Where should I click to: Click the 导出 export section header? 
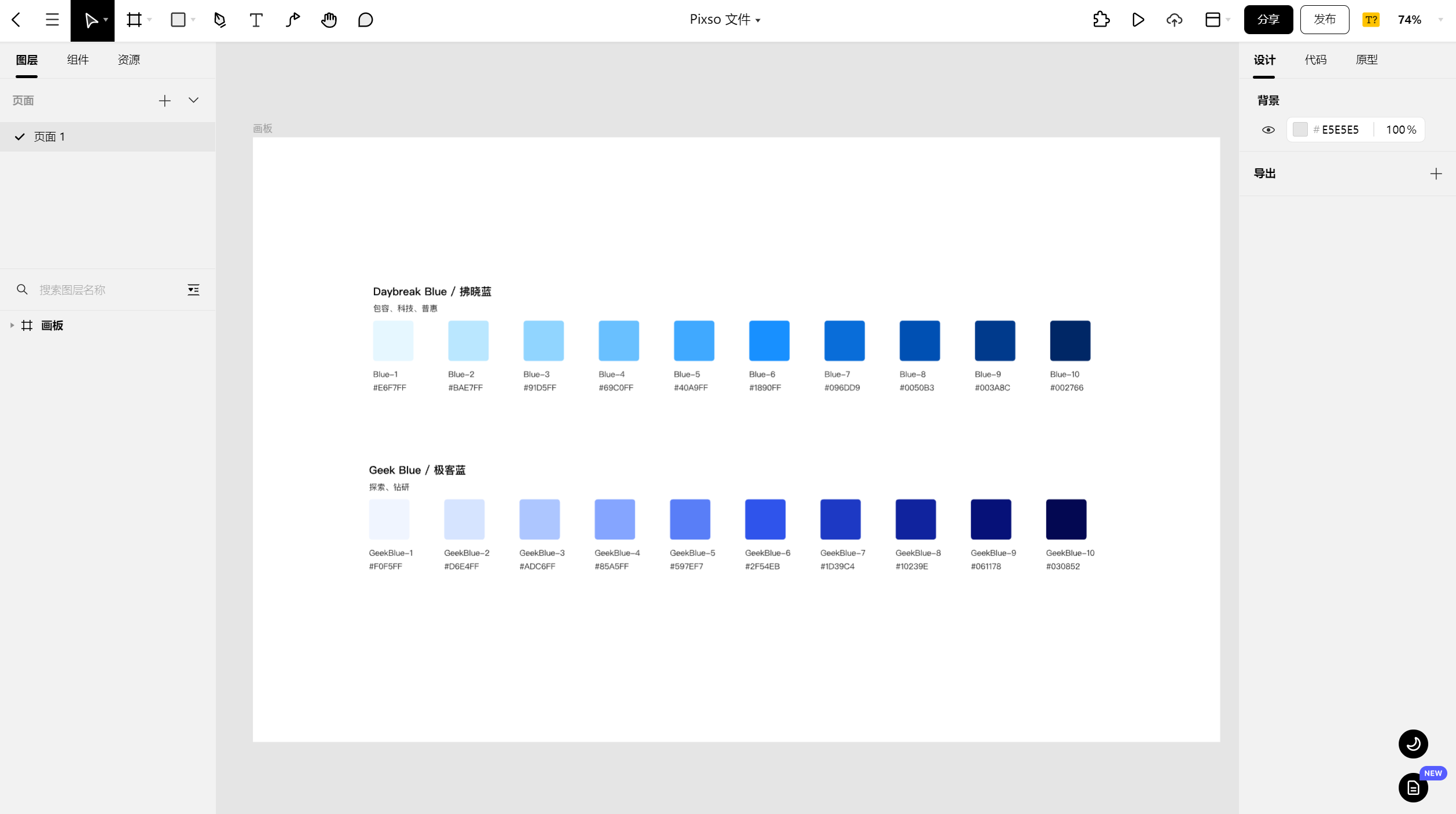[1264, 174]
